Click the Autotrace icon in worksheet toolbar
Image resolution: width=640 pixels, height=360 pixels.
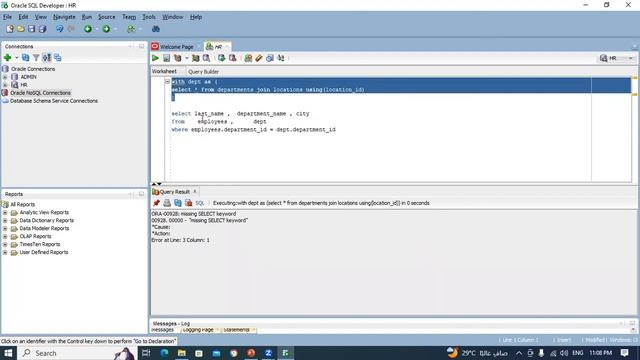click(196, 58)
